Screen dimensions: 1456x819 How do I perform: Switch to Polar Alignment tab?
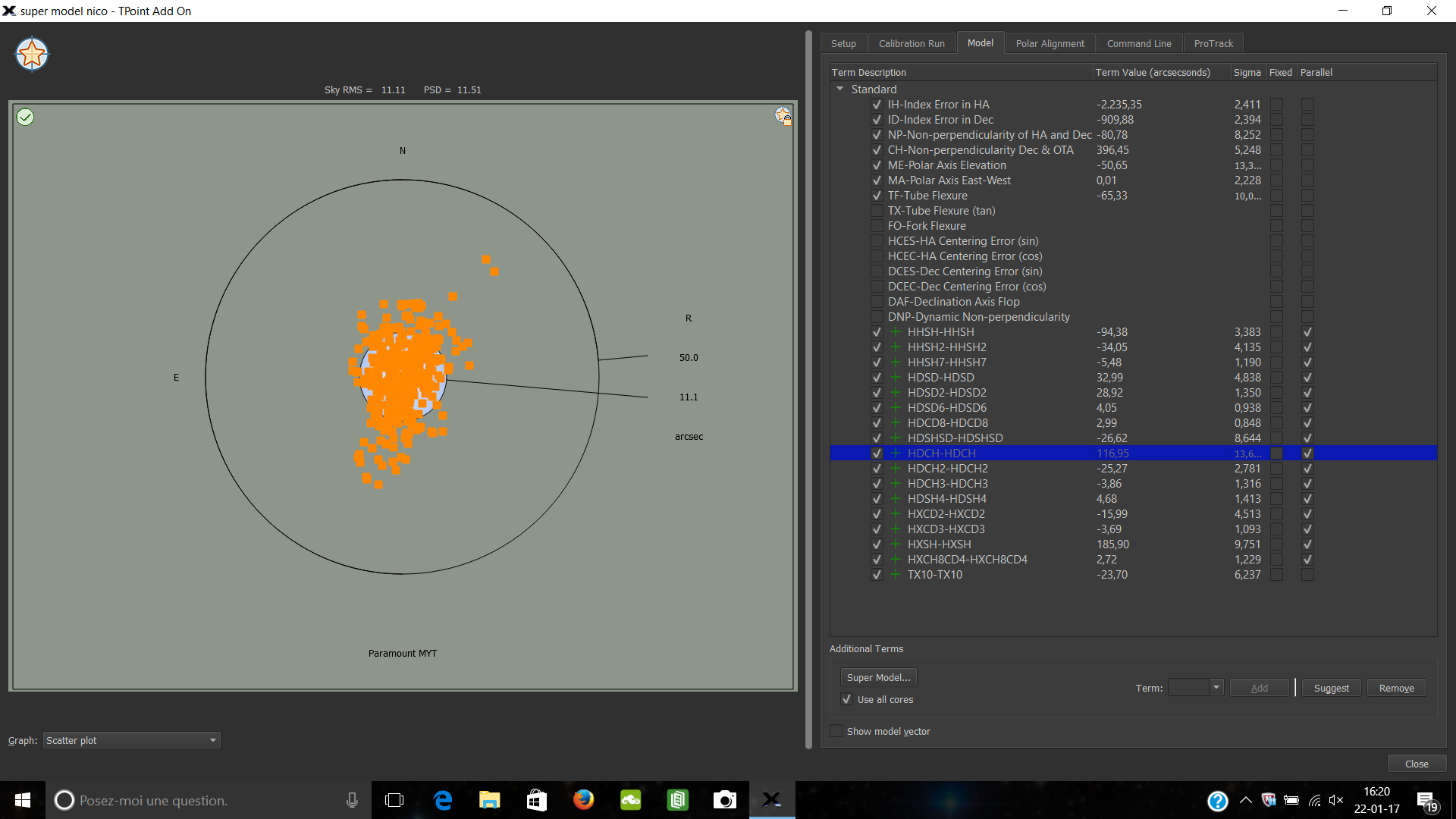pos(1050,43)
